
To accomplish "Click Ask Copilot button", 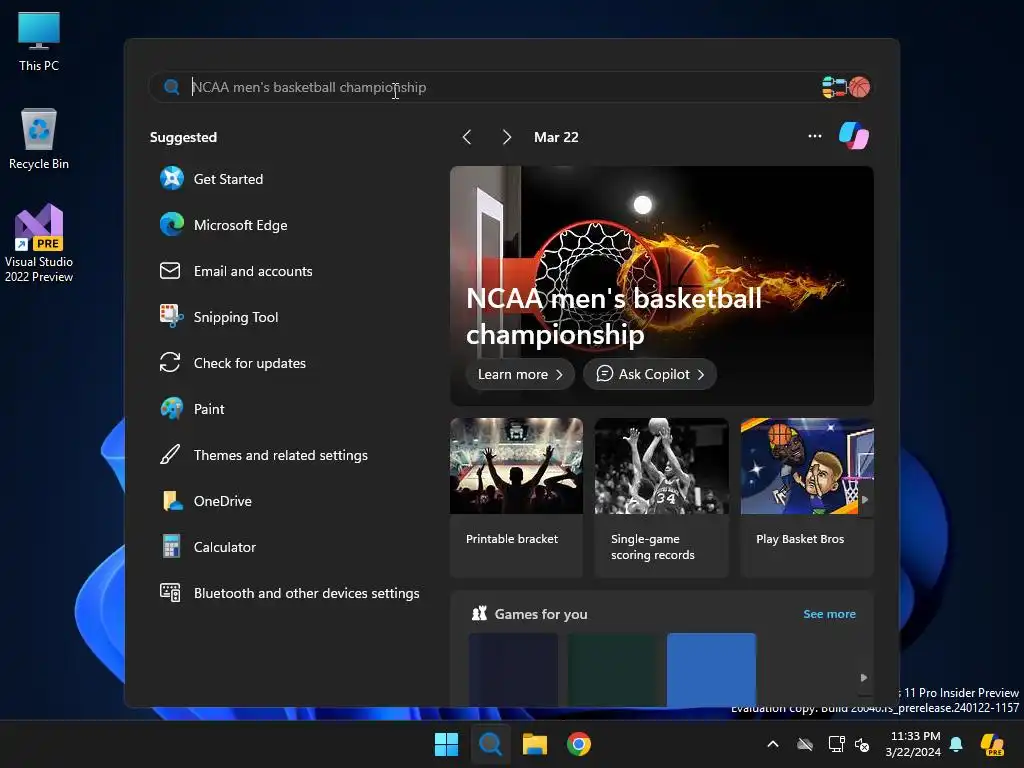I will (650, 374).
